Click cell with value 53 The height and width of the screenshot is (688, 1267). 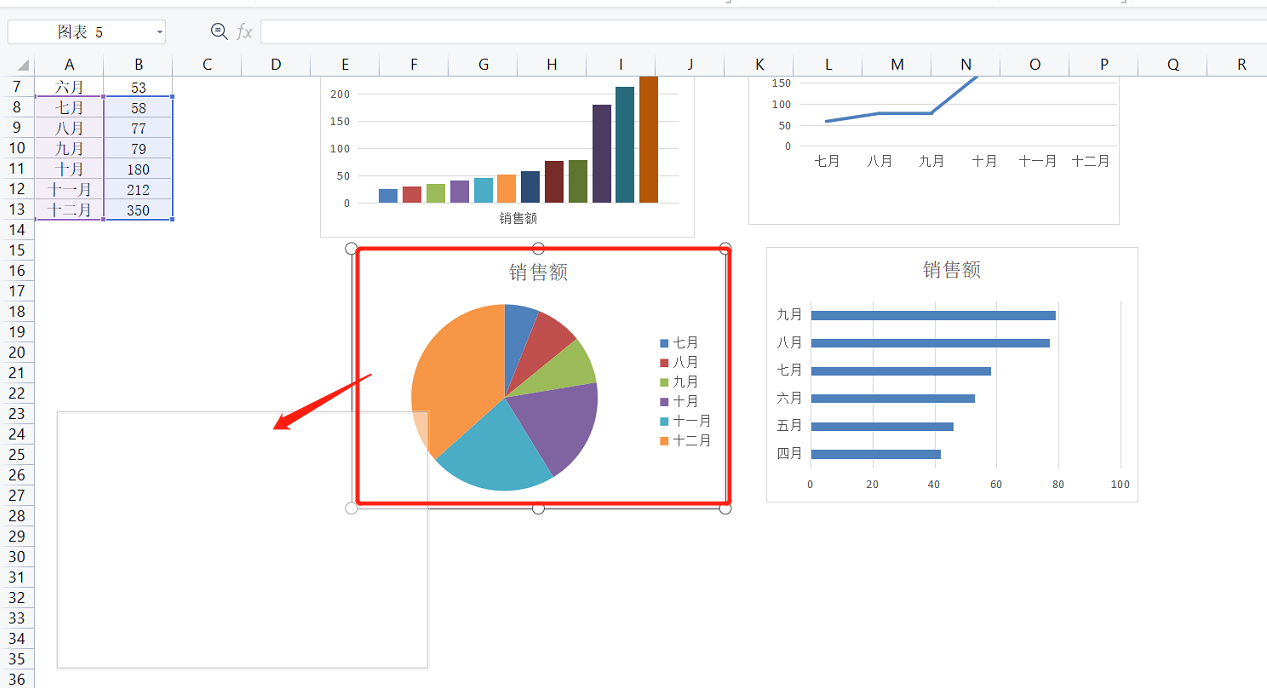[138, 87]
